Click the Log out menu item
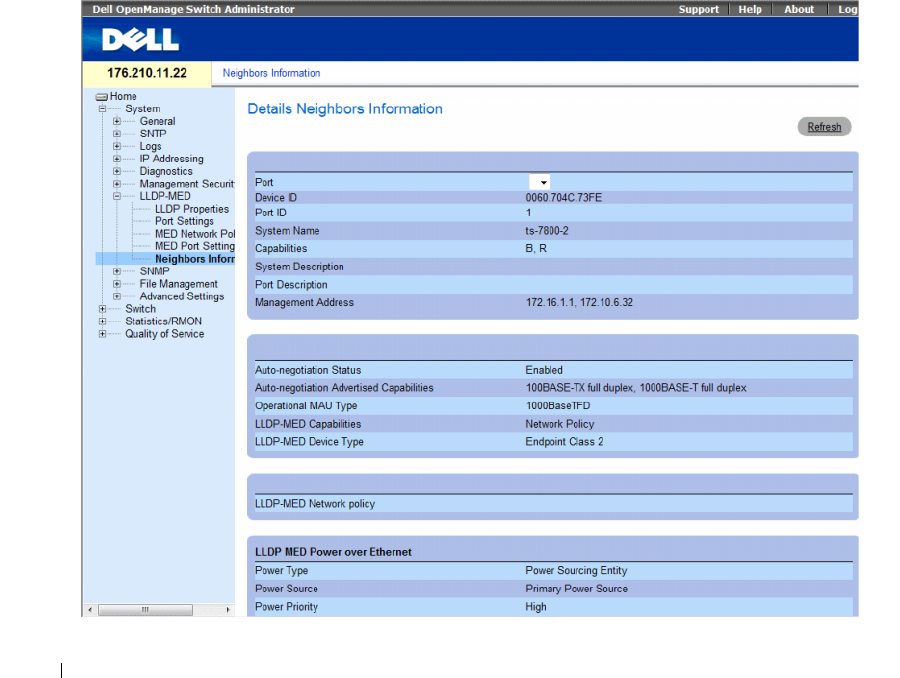This screenshot has height=678, width=900. click(847, 9)
